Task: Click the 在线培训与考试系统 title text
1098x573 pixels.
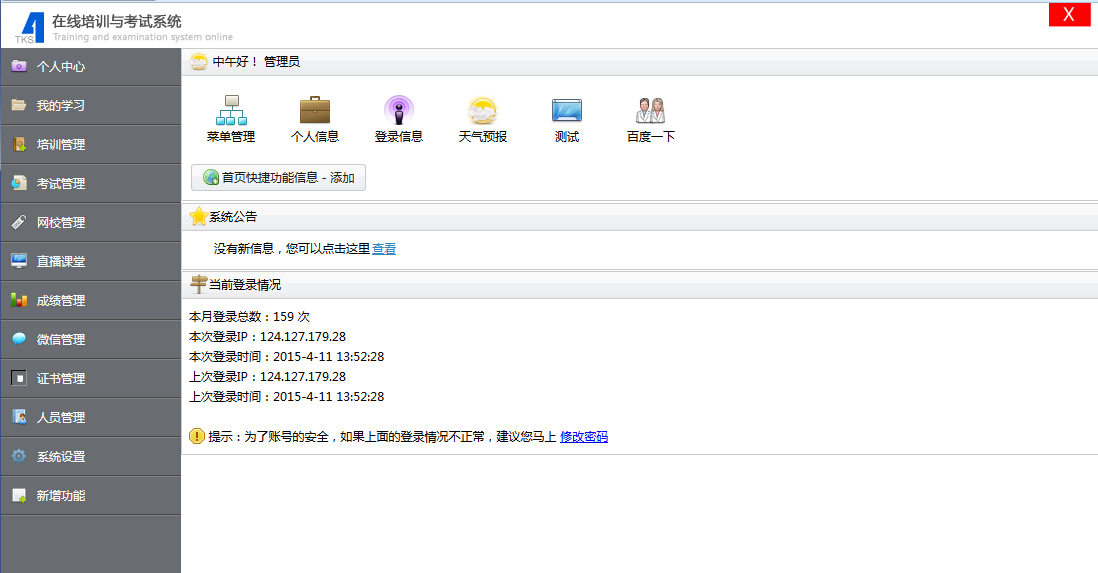Action: tap(116, 22)
